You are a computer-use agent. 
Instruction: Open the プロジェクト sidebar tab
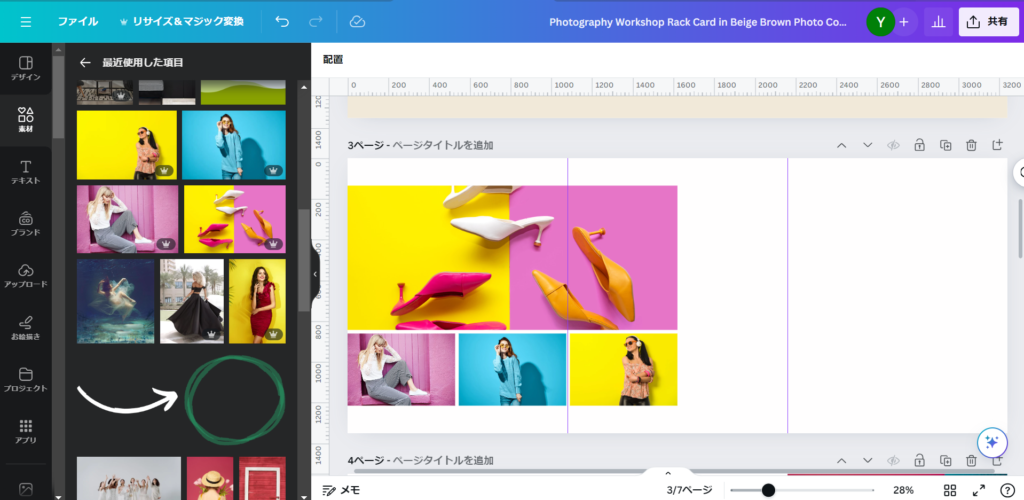[x=25, y=380]
